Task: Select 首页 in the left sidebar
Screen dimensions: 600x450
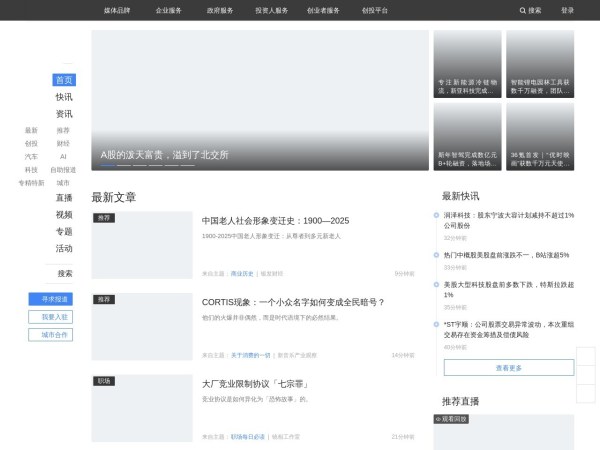Action: click(x=64, y=80)
